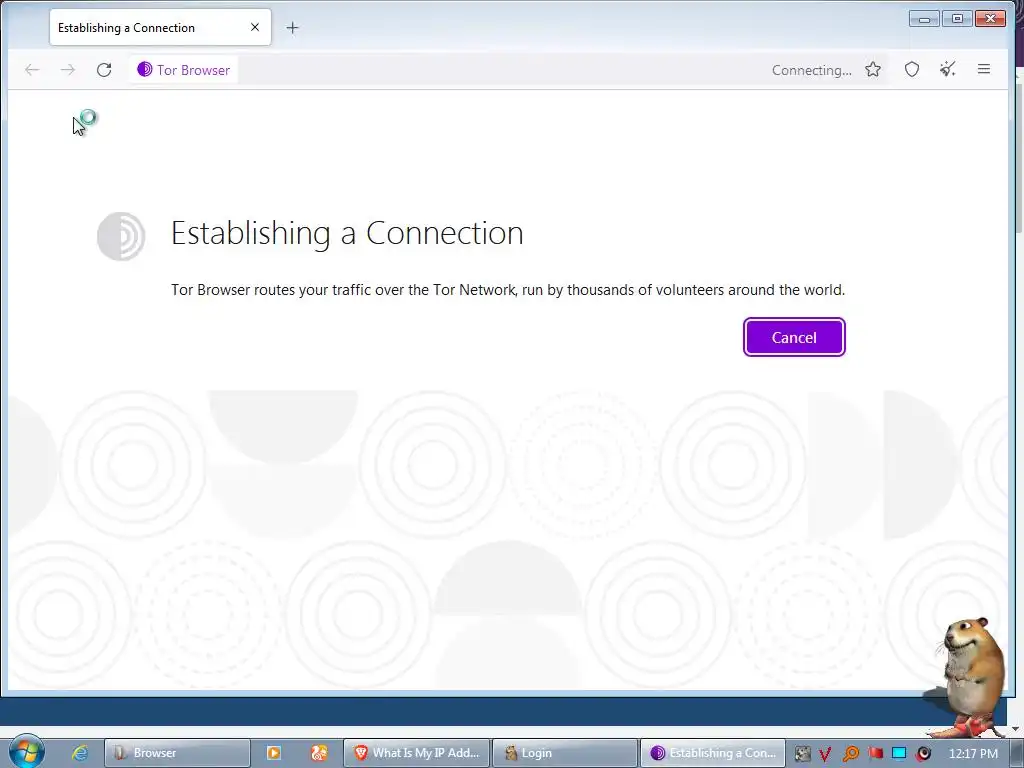Click the round speaker-like tray icon

pos(923,754)
